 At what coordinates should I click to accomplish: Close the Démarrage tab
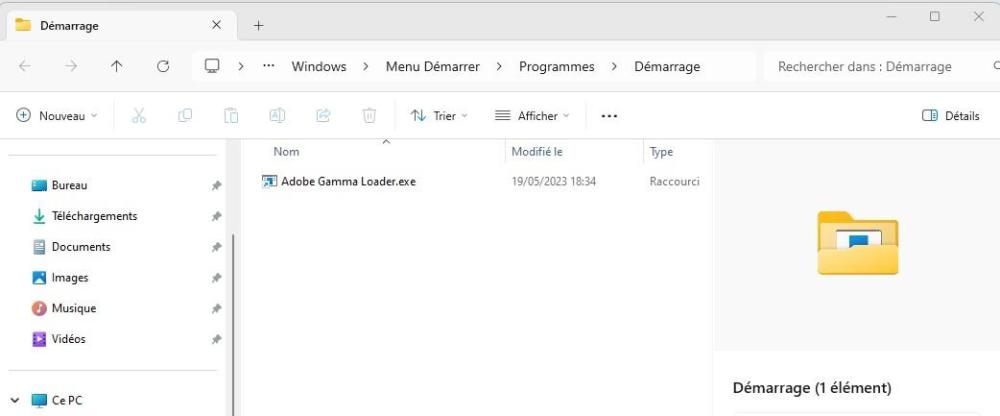(x=216, y=25)
